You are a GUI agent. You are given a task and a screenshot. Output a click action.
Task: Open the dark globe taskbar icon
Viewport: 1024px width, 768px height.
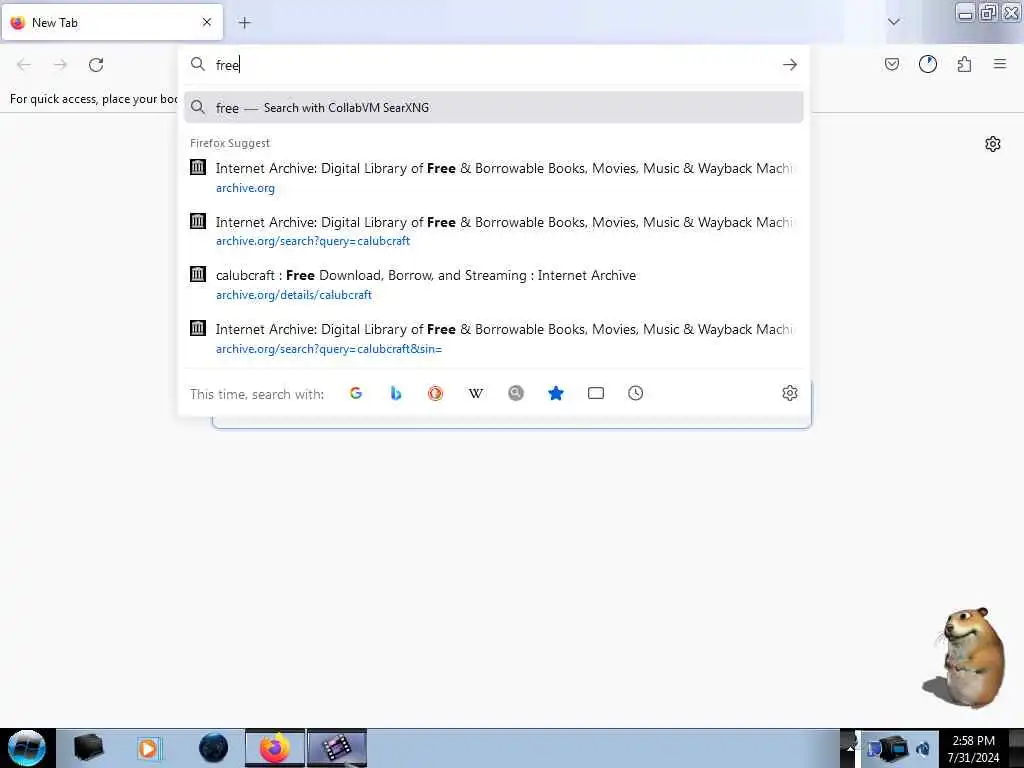pos(214,748)
